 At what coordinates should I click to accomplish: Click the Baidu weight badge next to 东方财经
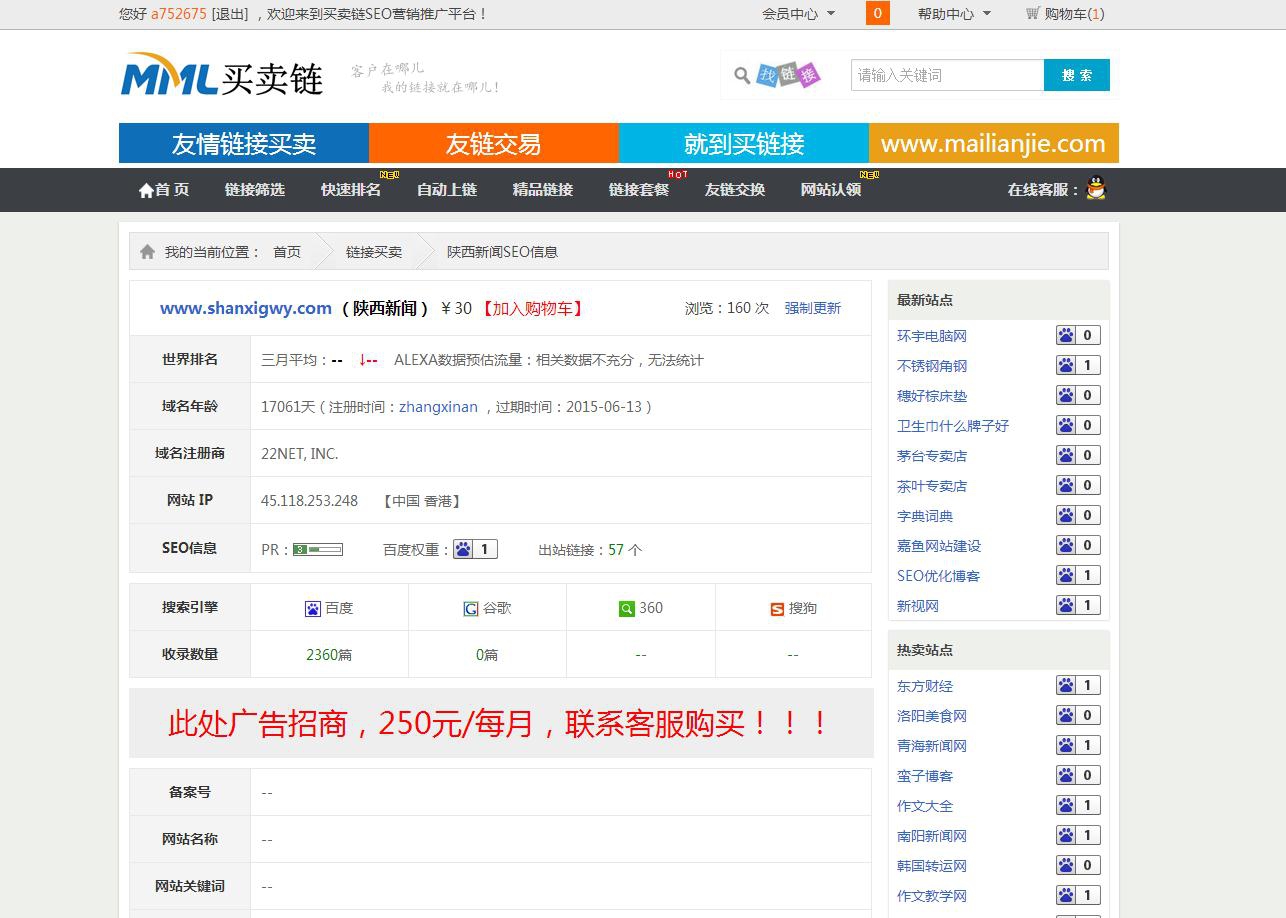coord(1078,685)
